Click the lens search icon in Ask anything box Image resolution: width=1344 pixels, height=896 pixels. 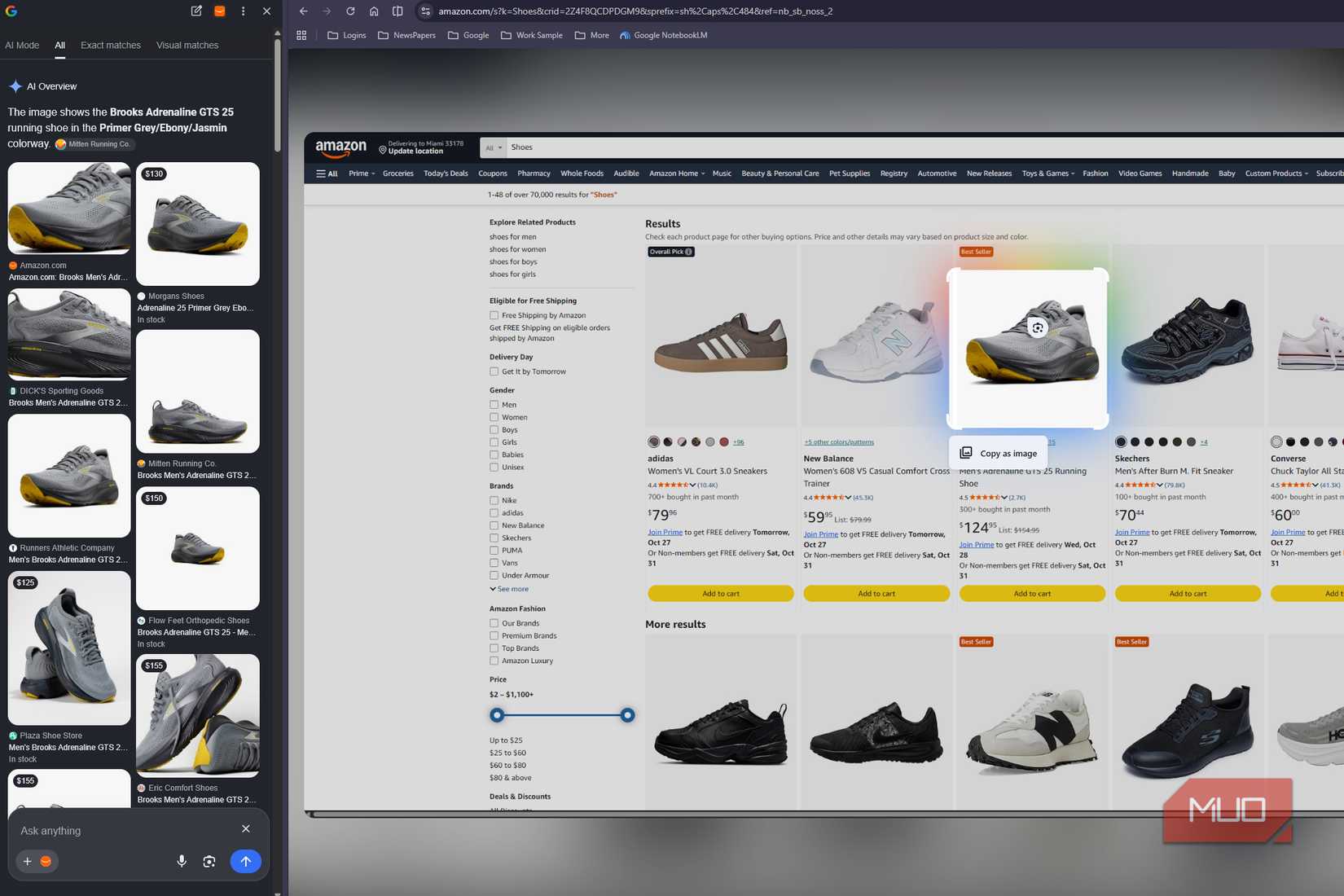[209, 861]
